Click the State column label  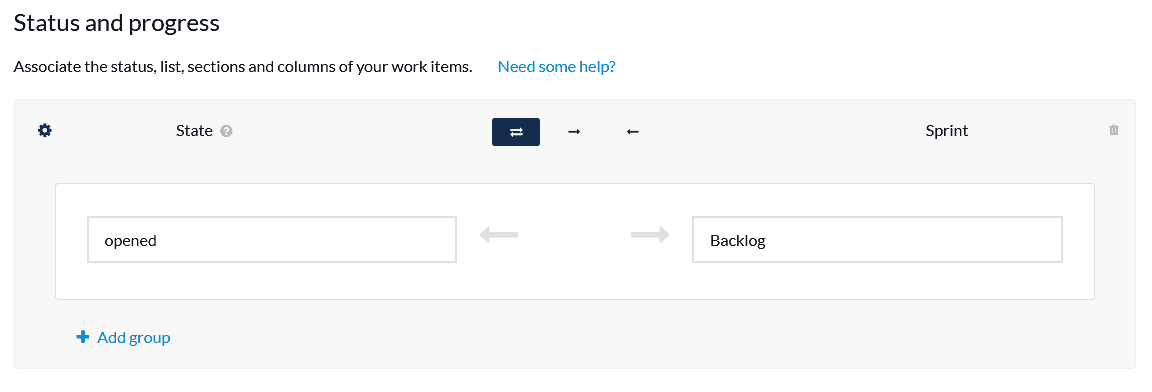[x=194, y=131]
